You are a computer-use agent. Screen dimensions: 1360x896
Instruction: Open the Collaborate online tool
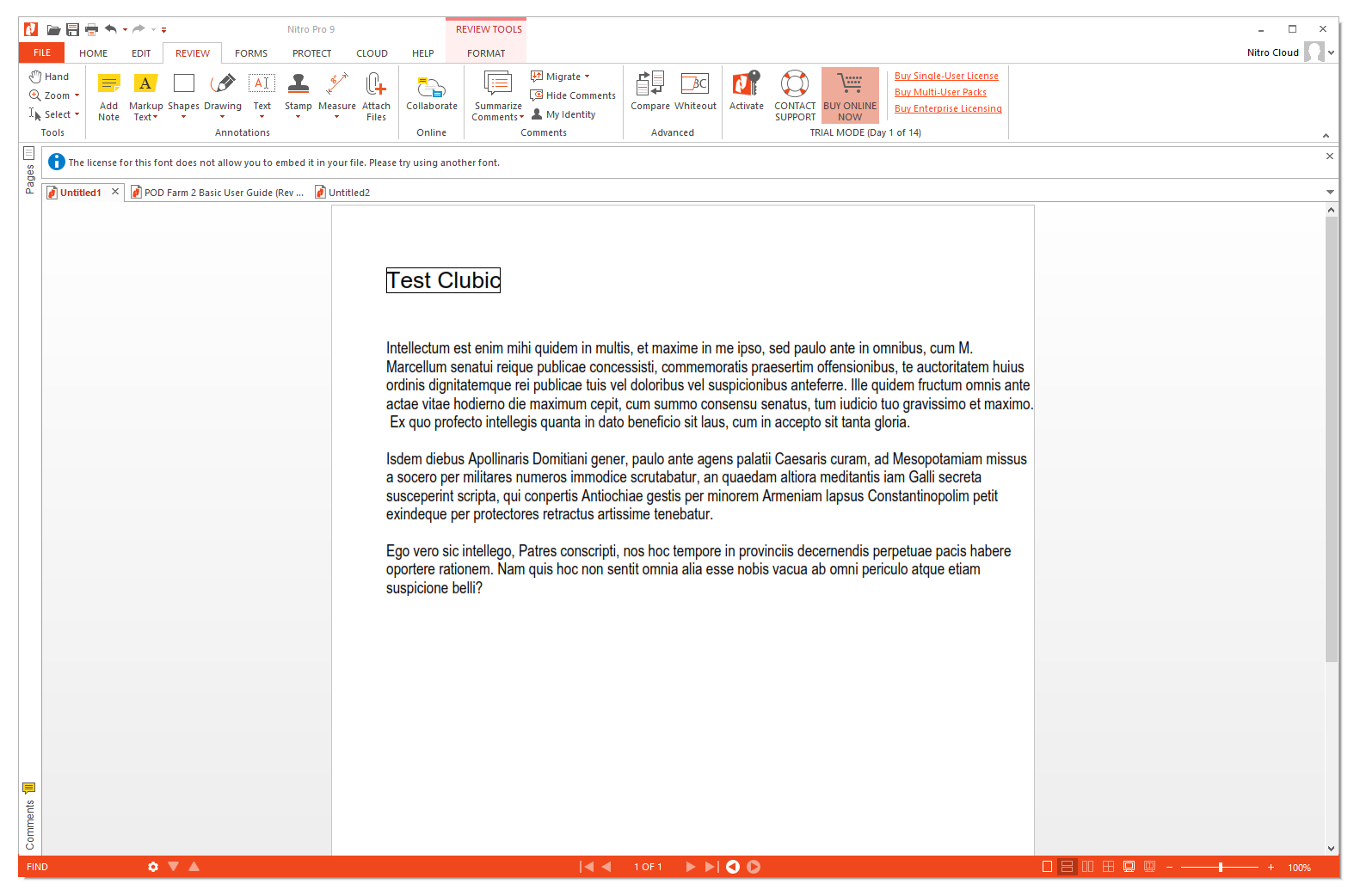pos(431,87)
